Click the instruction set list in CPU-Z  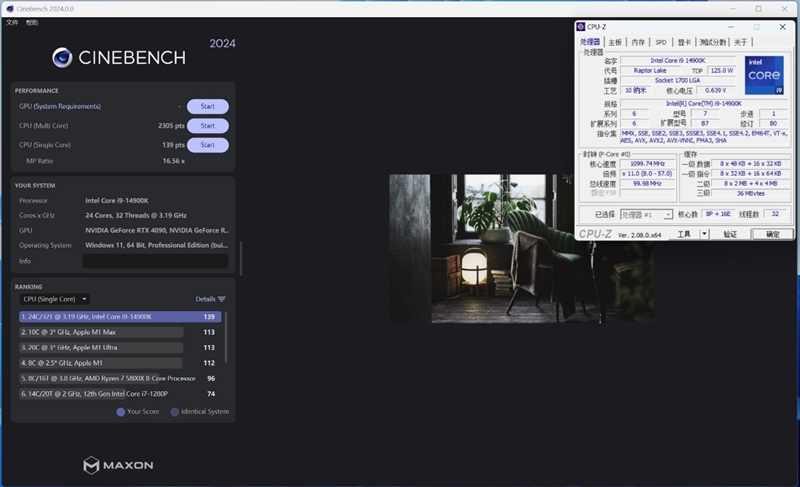pos(704,137)
